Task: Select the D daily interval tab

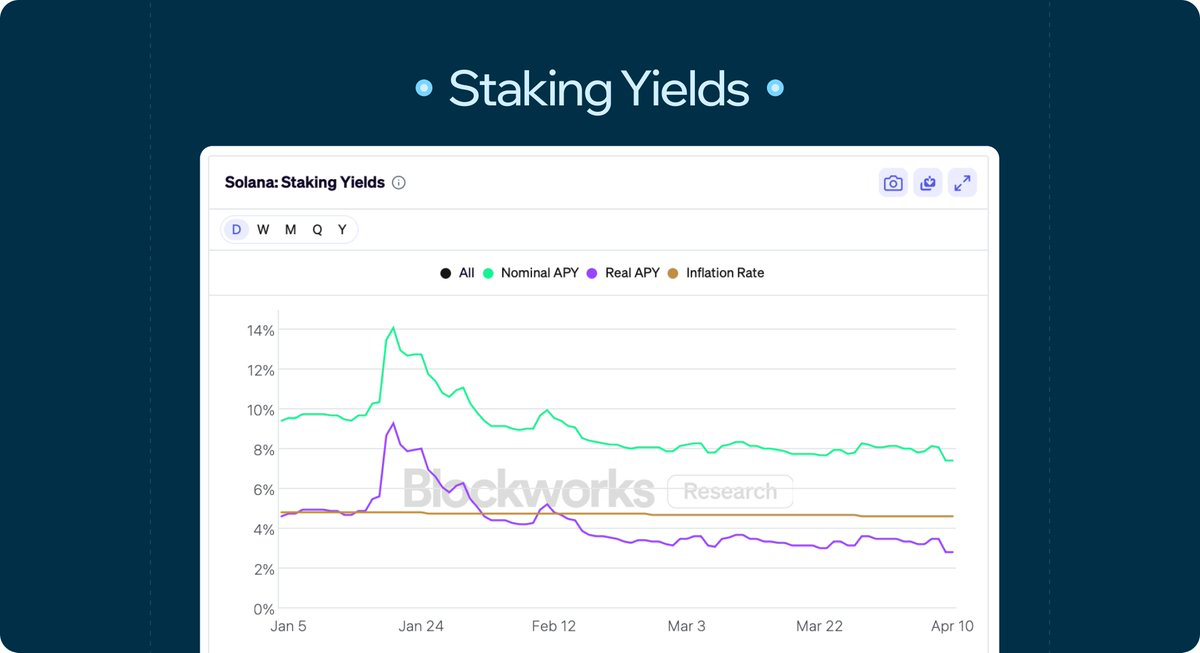Action: [x=237, y=230]
